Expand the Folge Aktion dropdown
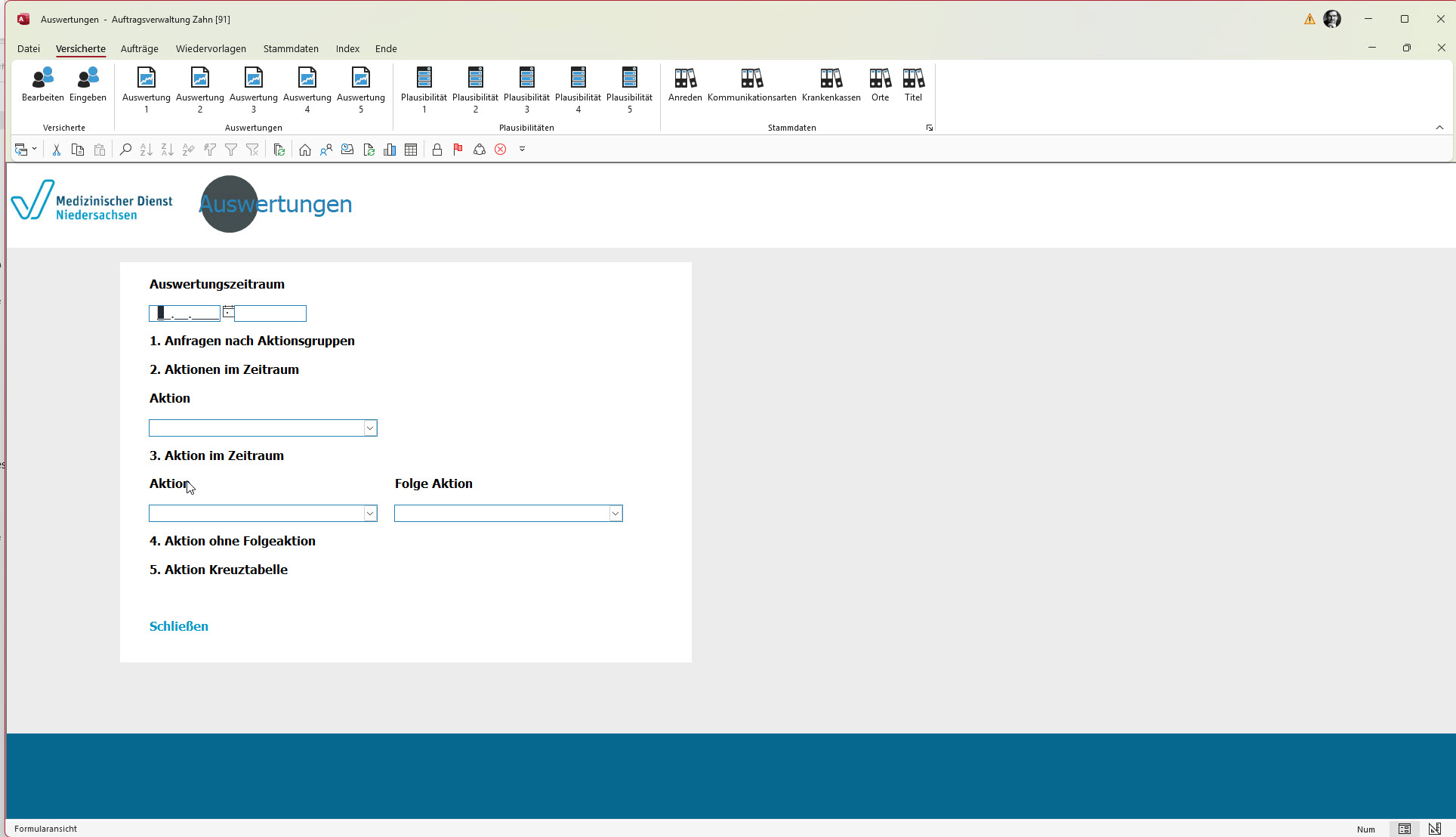 [615, 514]
